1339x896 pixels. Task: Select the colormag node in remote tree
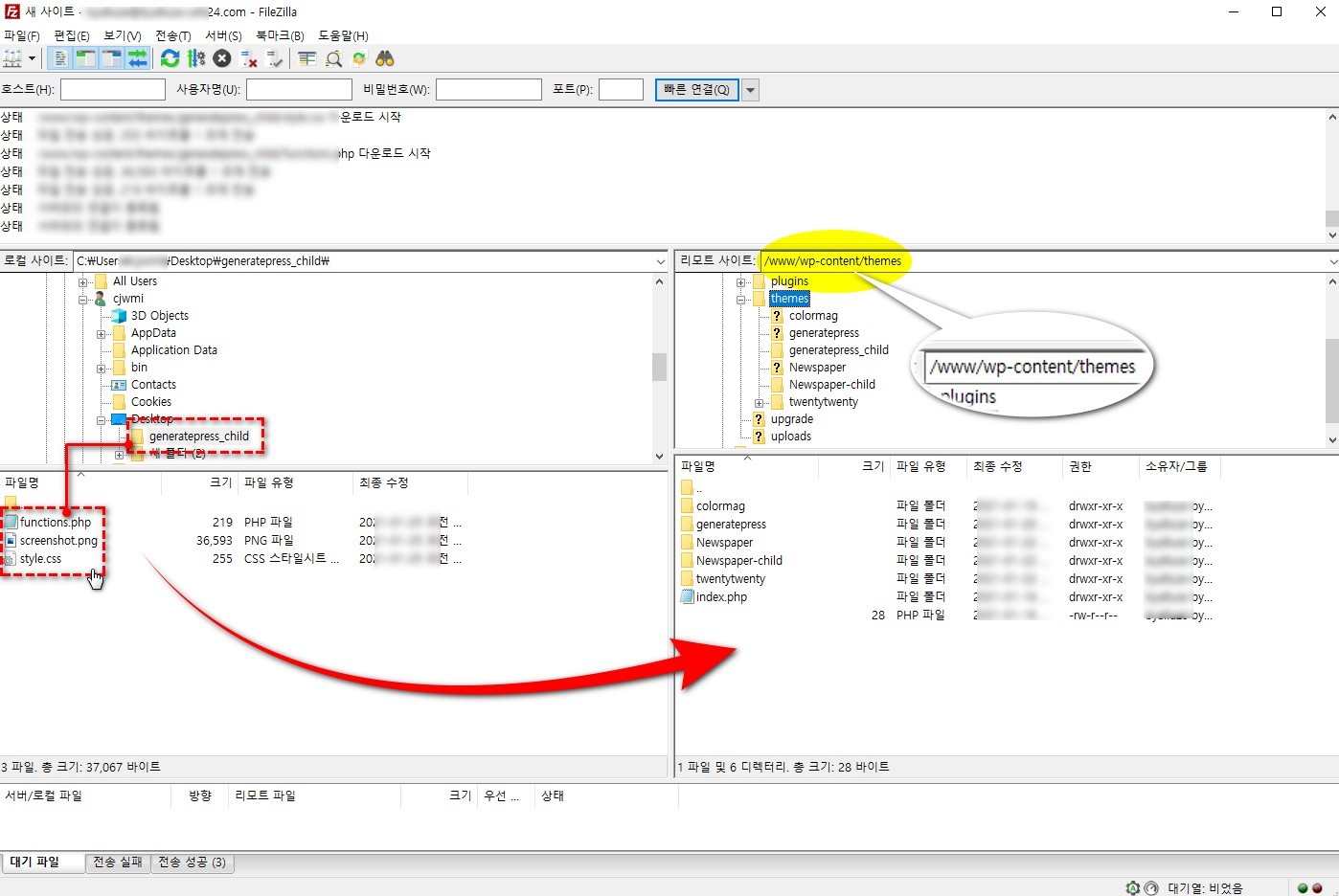click(813, 316)
